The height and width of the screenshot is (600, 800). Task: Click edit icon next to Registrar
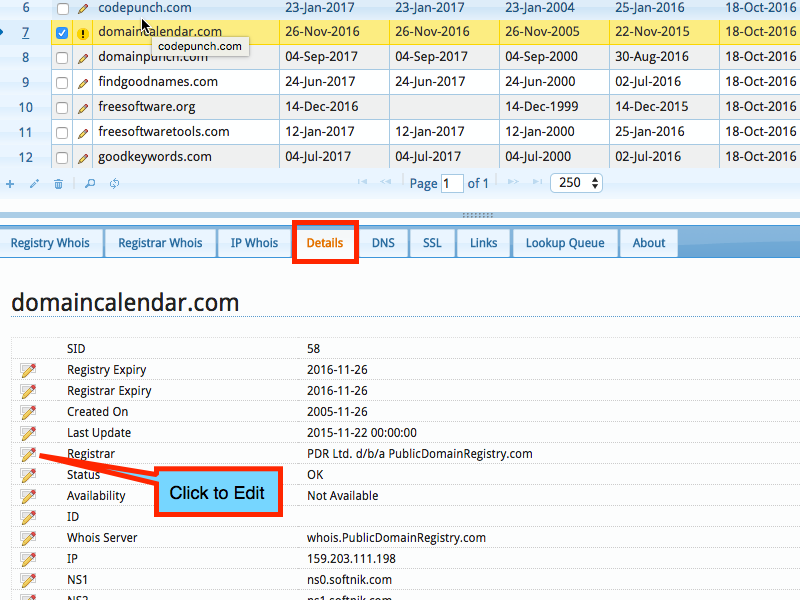tap(28, 454)
